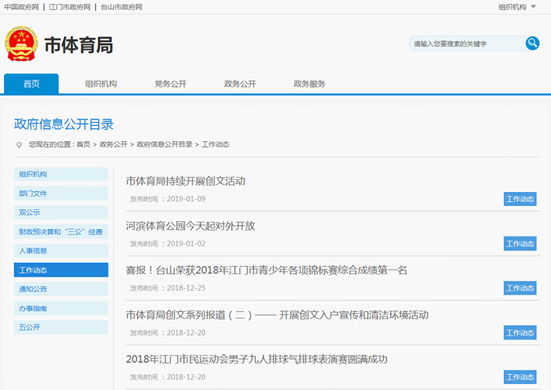This screenshot has height=390, width=551.
Task: Open the 政务服务 navigation tab
Action: coord(310,84)
